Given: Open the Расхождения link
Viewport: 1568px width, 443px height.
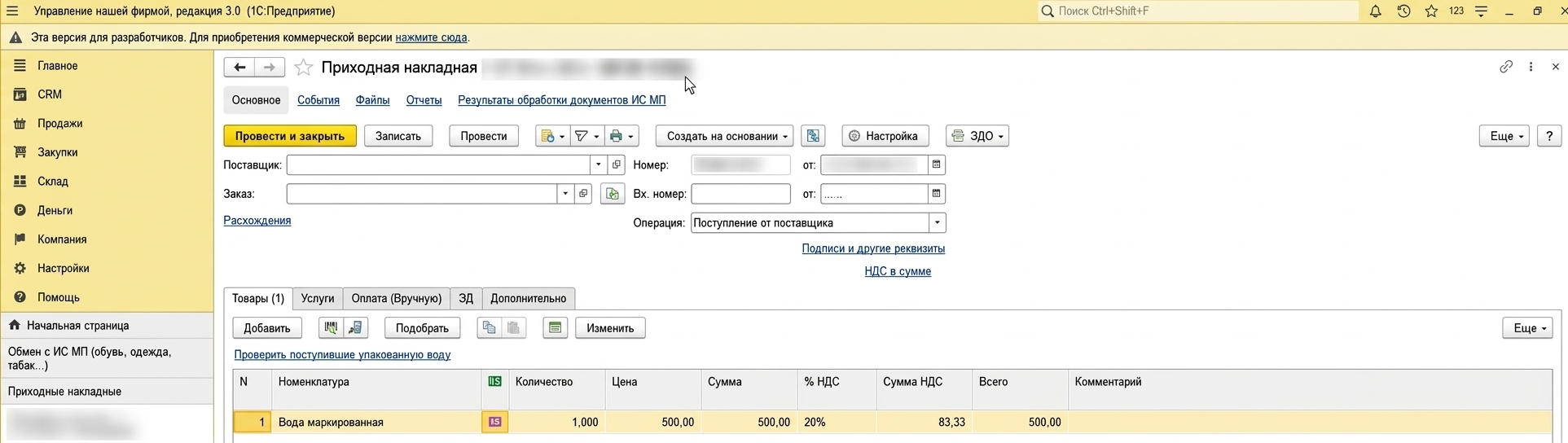Looking at the screenshot, I should (x=257, y=221).
